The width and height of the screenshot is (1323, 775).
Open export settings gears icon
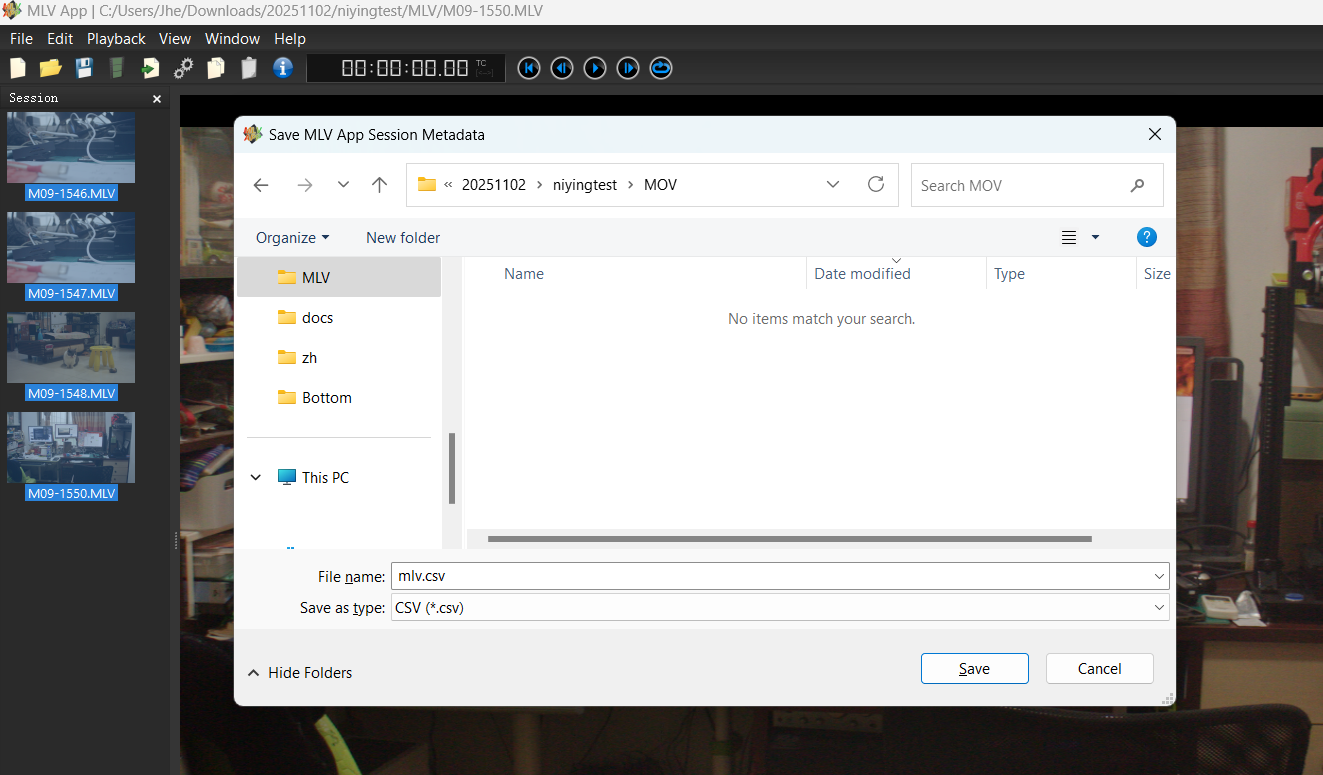[183, 68]
